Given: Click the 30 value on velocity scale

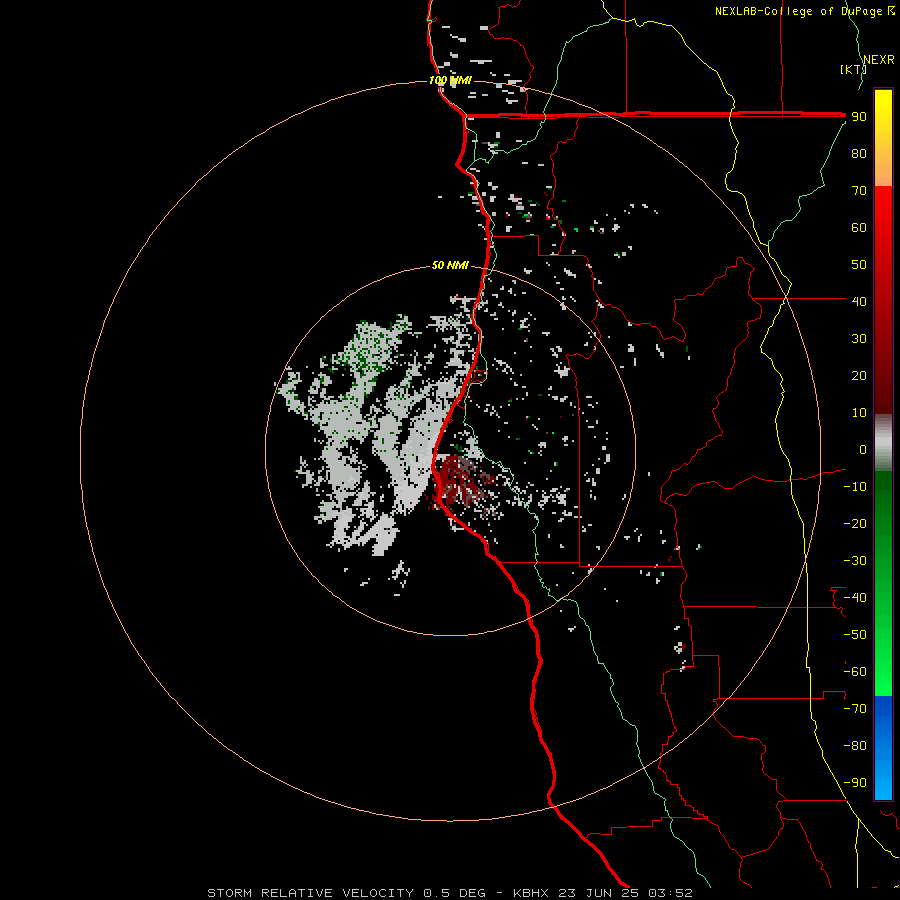Looking at the screenshot, I should click(x=859, y=339).
